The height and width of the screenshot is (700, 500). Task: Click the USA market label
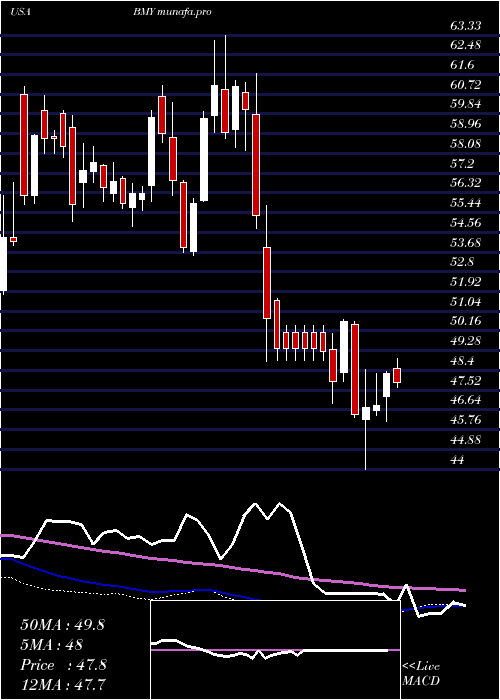tap(20, 12)
